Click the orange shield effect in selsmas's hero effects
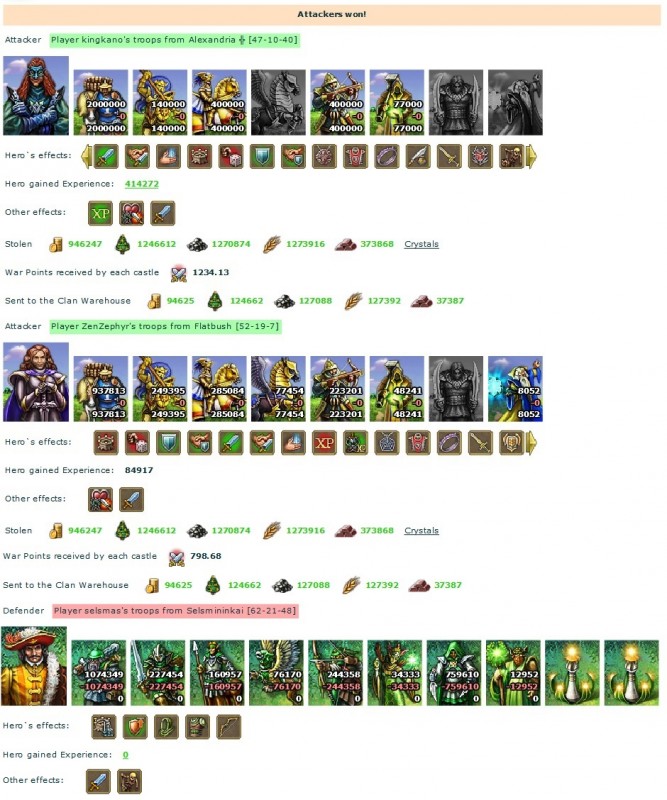 tap(135, 727)
